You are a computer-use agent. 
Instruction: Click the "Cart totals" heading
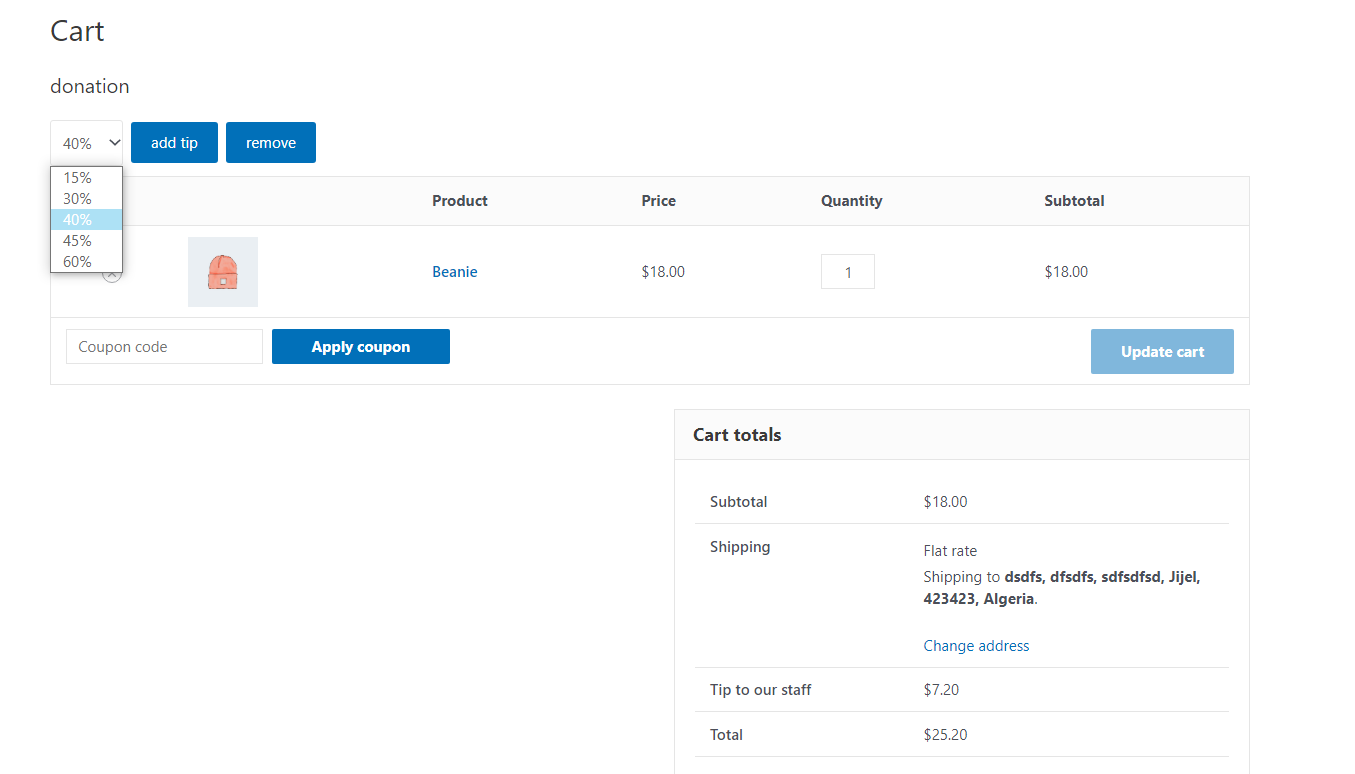(x=737, y=434)
